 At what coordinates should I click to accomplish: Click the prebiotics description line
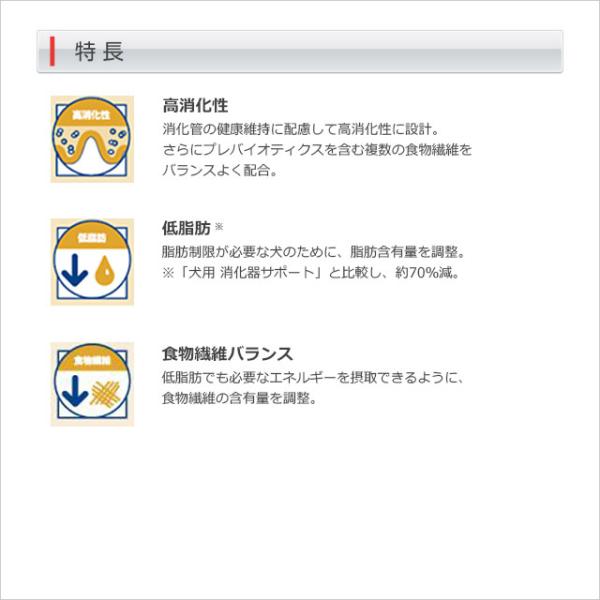(x=317, y=150)
